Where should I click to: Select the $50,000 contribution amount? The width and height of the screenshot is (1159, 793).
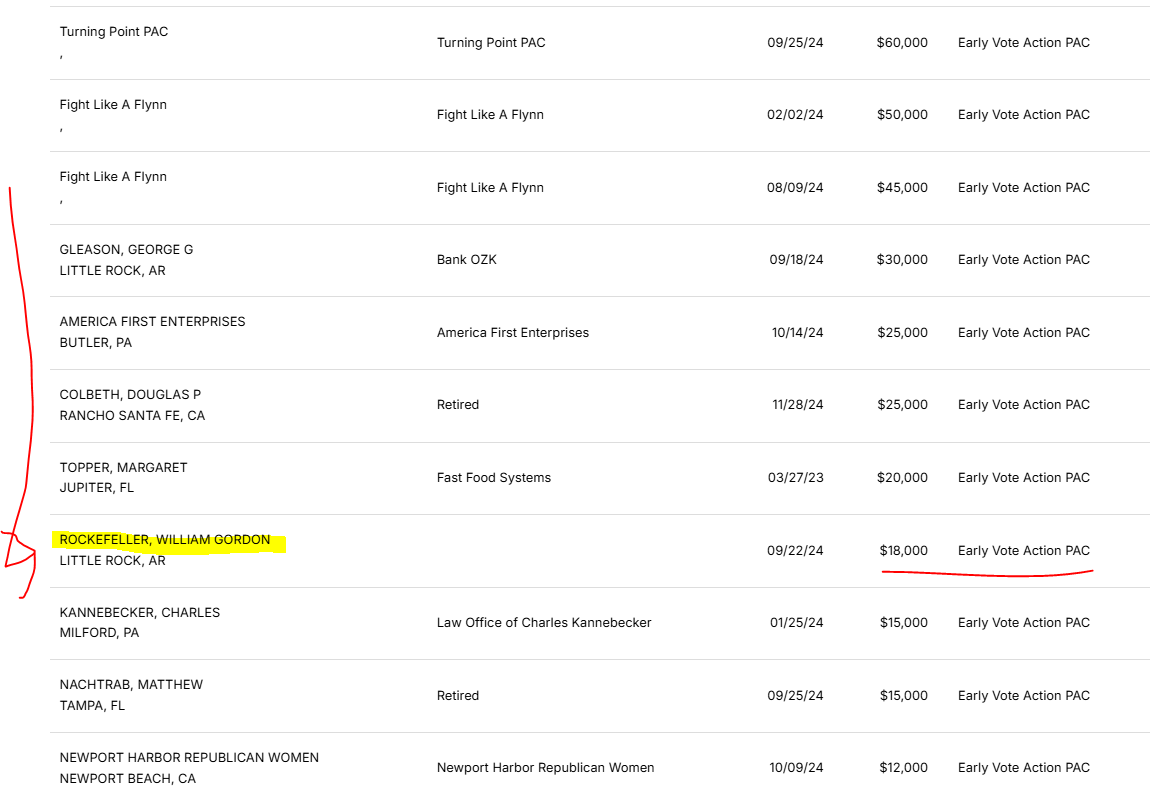coord(901,115)
